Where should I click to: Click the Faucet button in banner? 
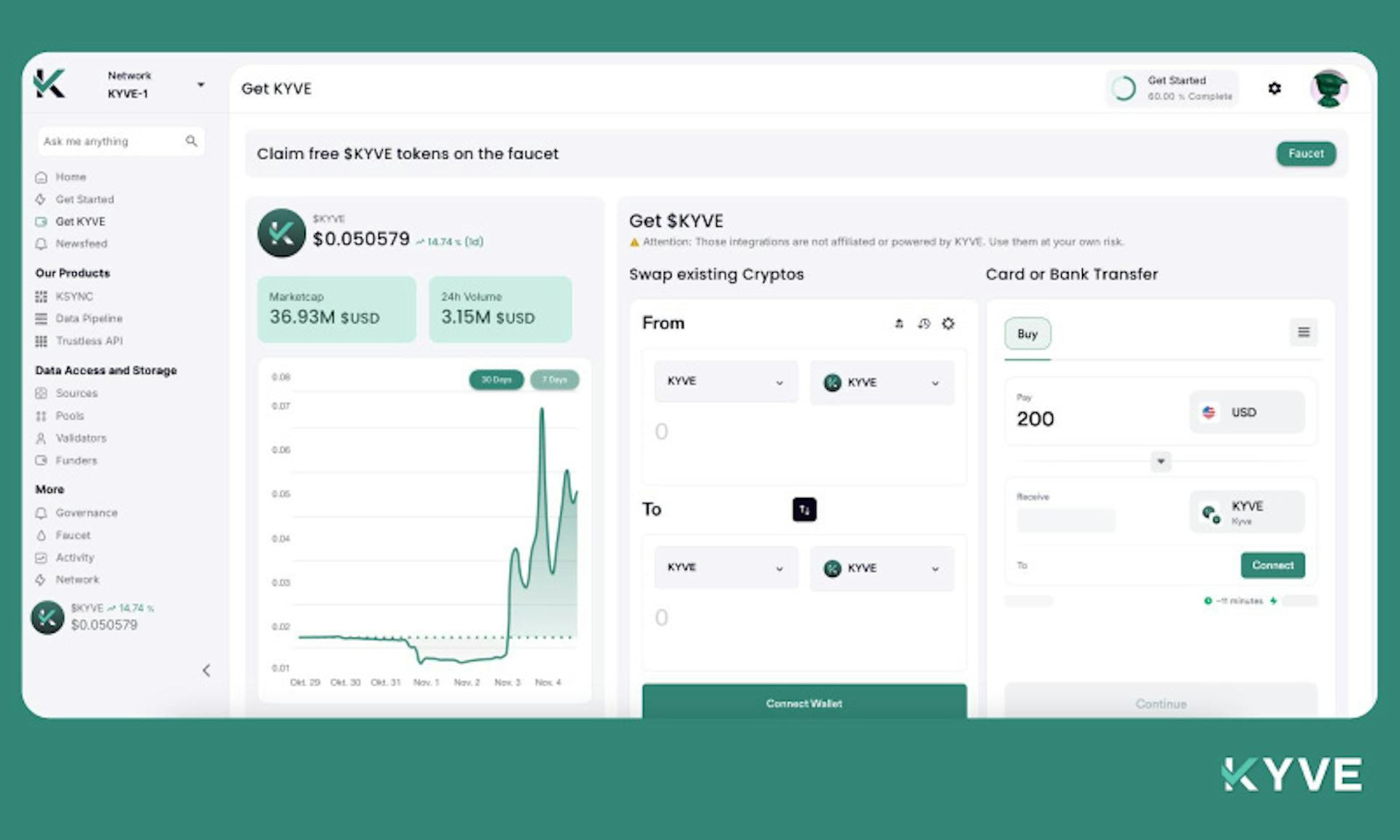coord(1305,154)
